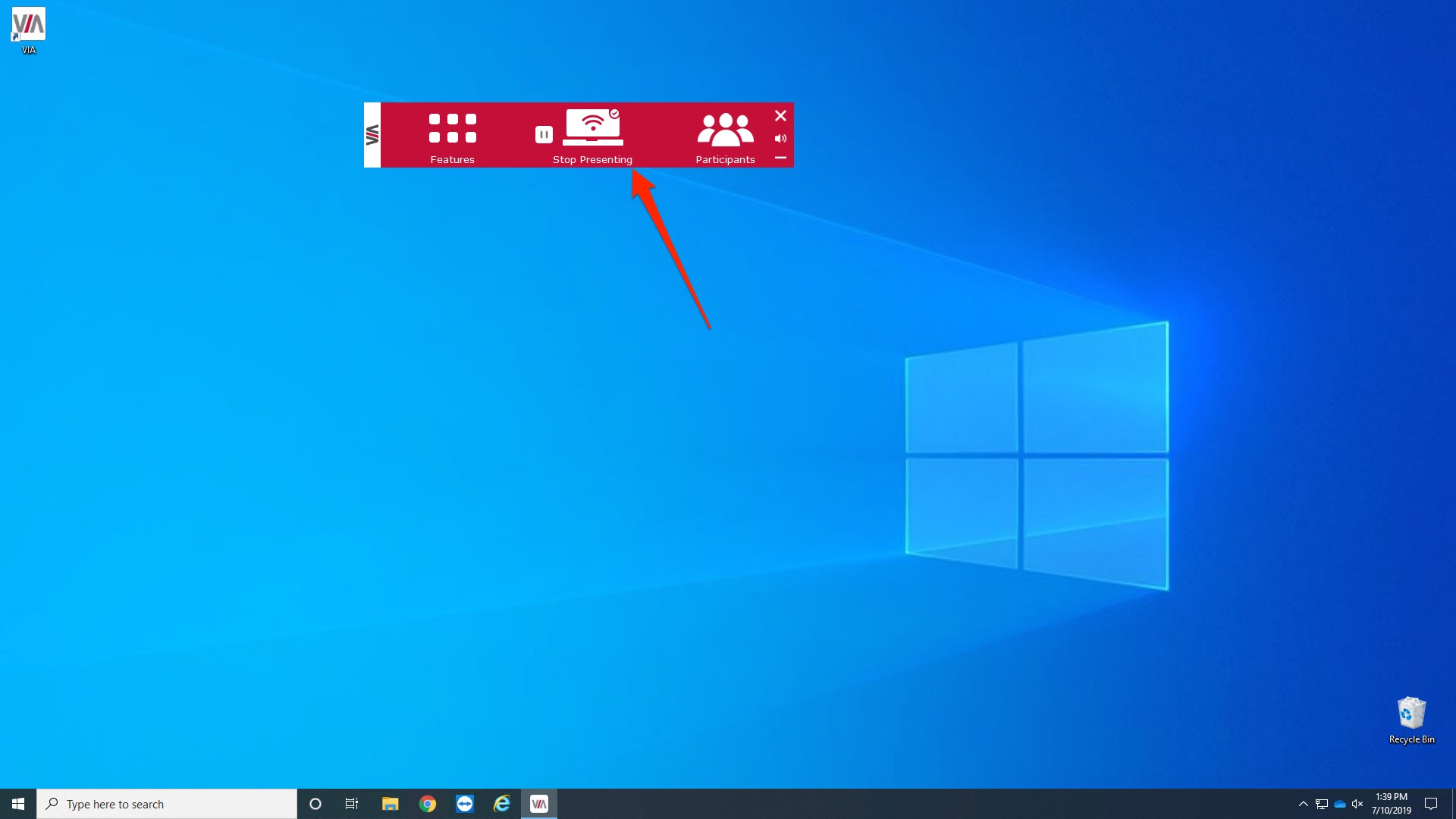Open Task View
Viewport: 1456px width, 819px height.
[x=352, y=804]
